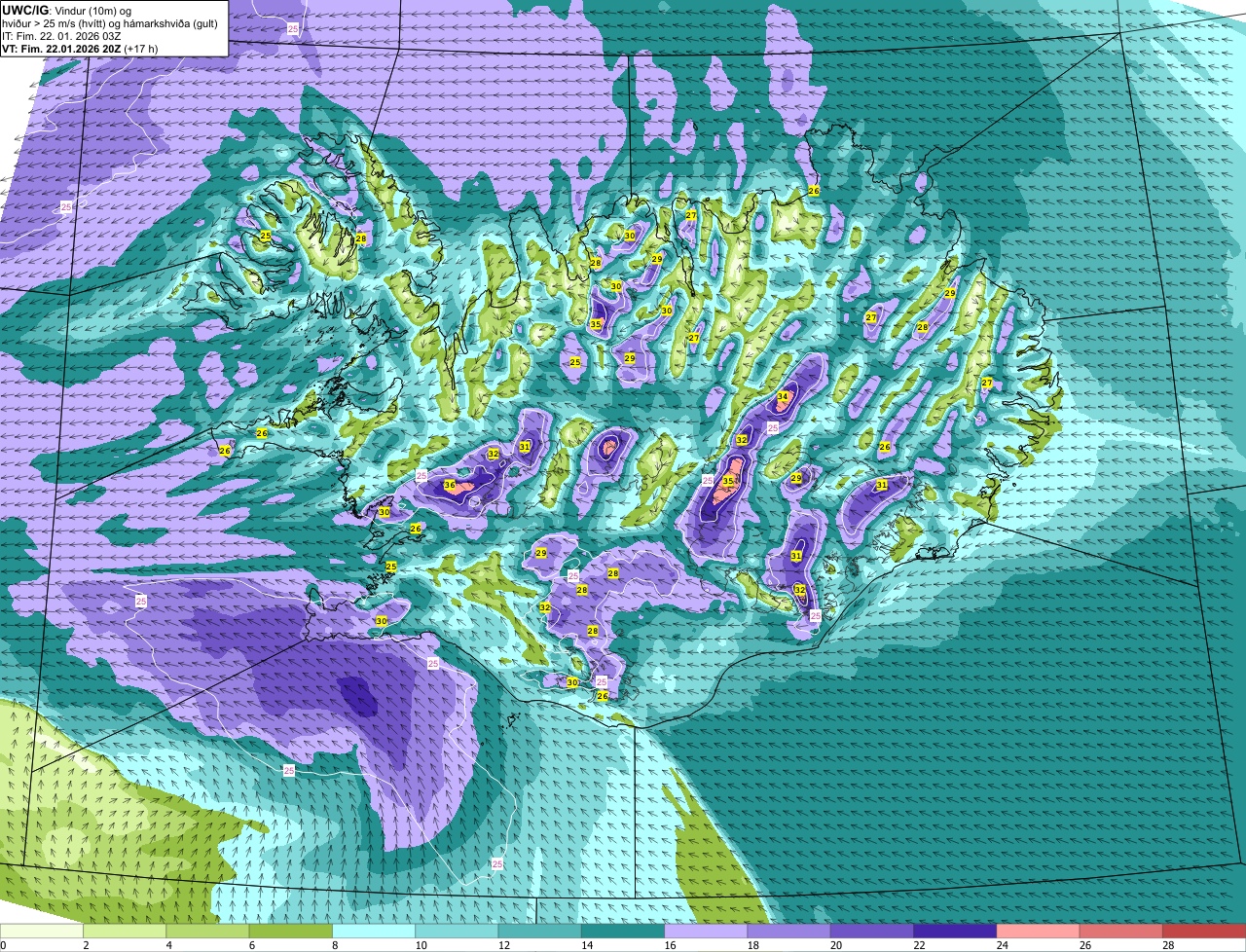The width and height of the screenshot is (1246, 952).
Task: Click the legend scale label 20
Action: pos(836,945)
